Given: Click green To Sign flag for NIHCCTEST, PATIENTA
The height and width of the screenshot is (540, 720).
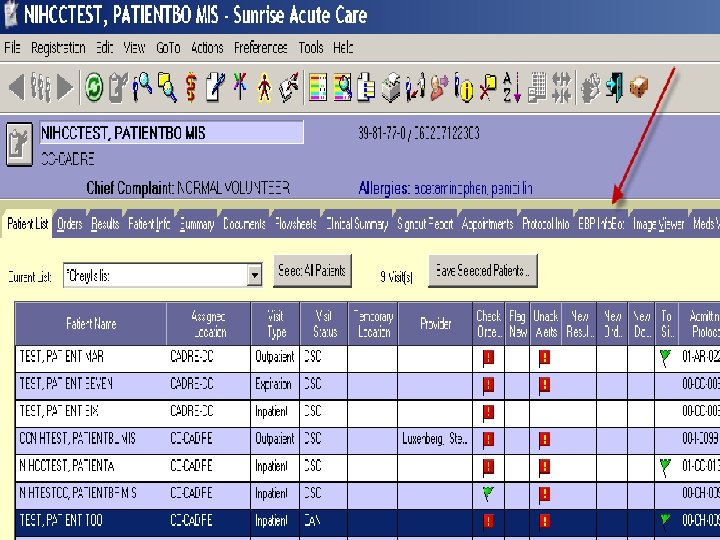Looking at the screenshot, I should click(665, 467).
